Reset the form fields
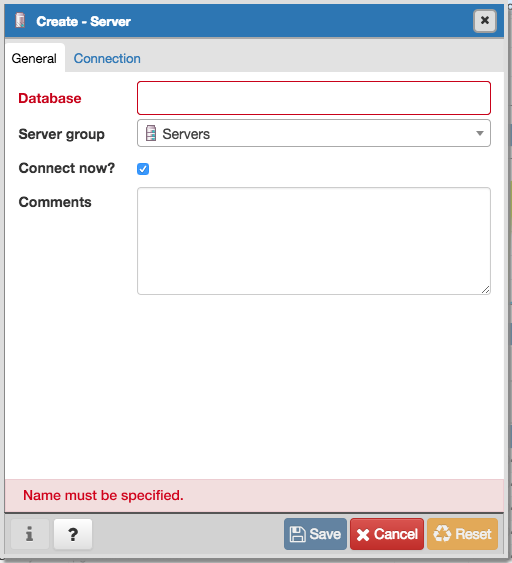 pos(462,534)
